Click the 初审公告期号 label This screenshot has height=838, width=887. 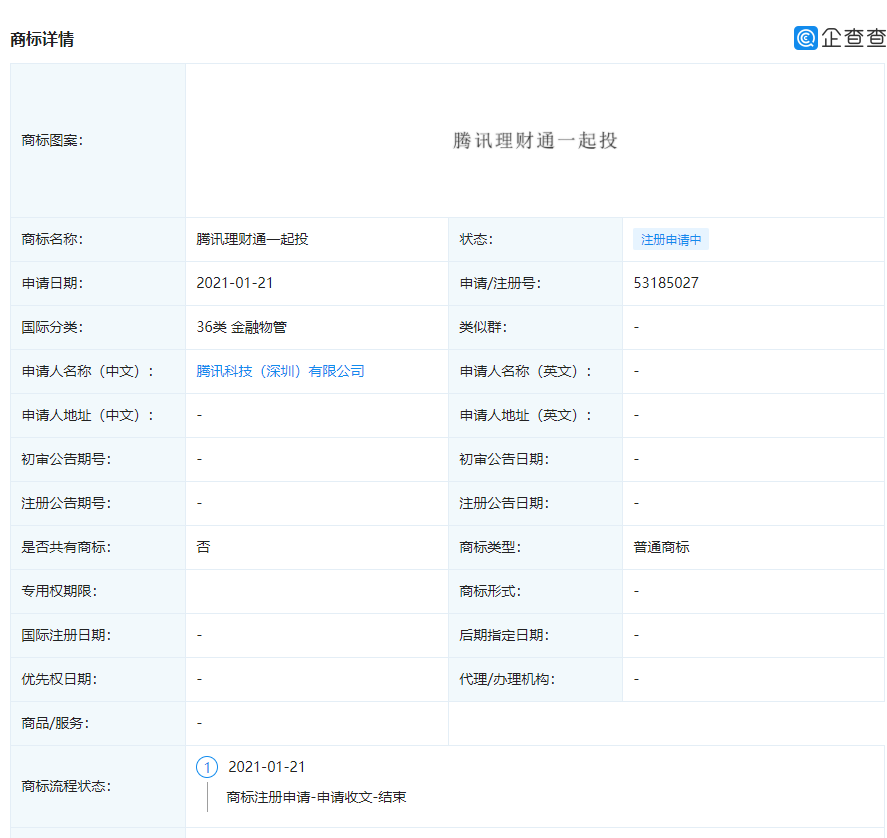66,459
